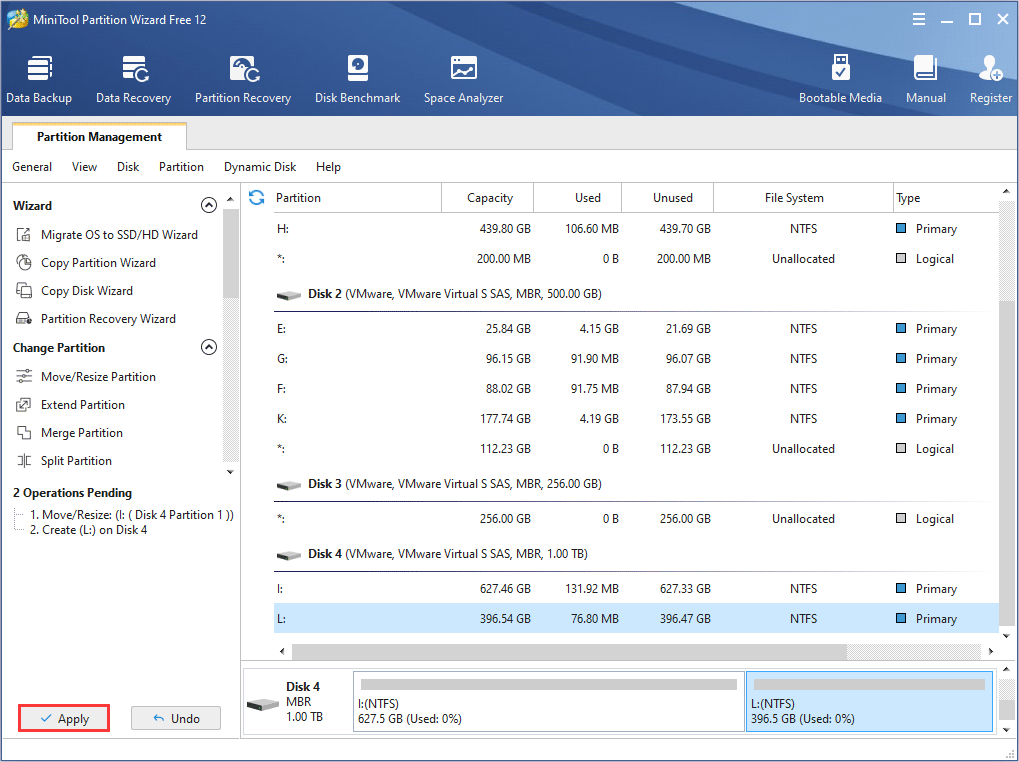The image size is (1019, 762).
Task: Open the Manual
Action: click(x=925, y=80)
